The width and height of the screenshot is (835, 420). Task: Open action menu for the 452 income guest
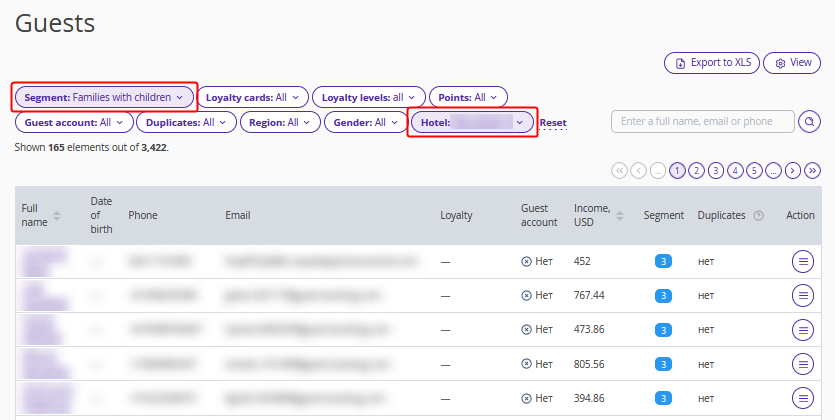click(x=802, y=261)
